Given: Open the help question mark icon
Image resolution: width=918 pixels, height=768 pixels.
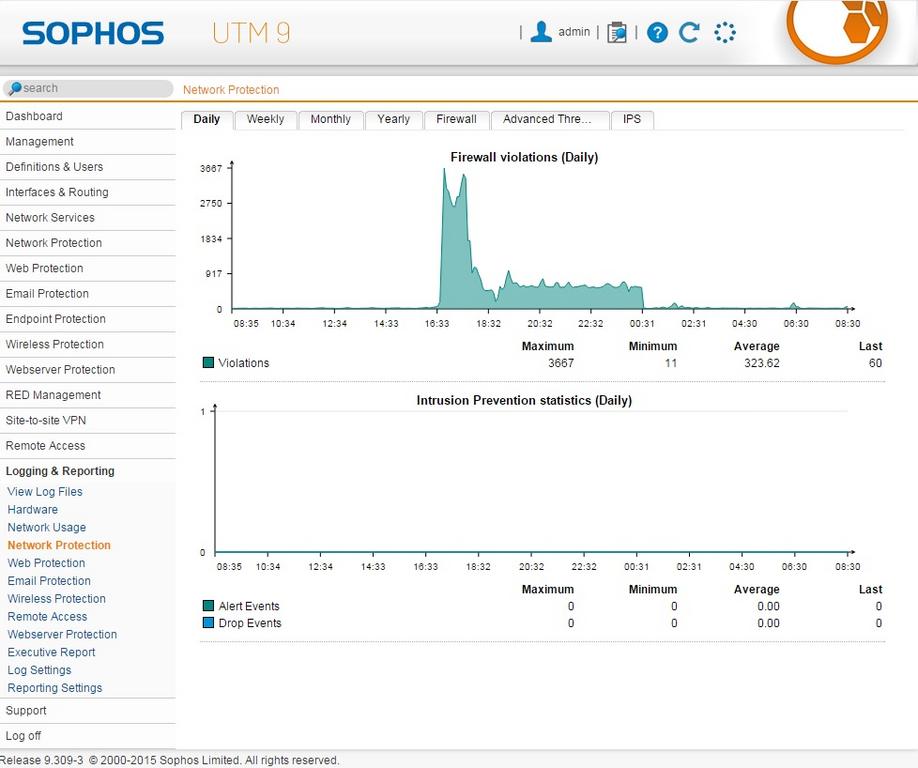Looking at the screenshot, I should coord(657,32).
